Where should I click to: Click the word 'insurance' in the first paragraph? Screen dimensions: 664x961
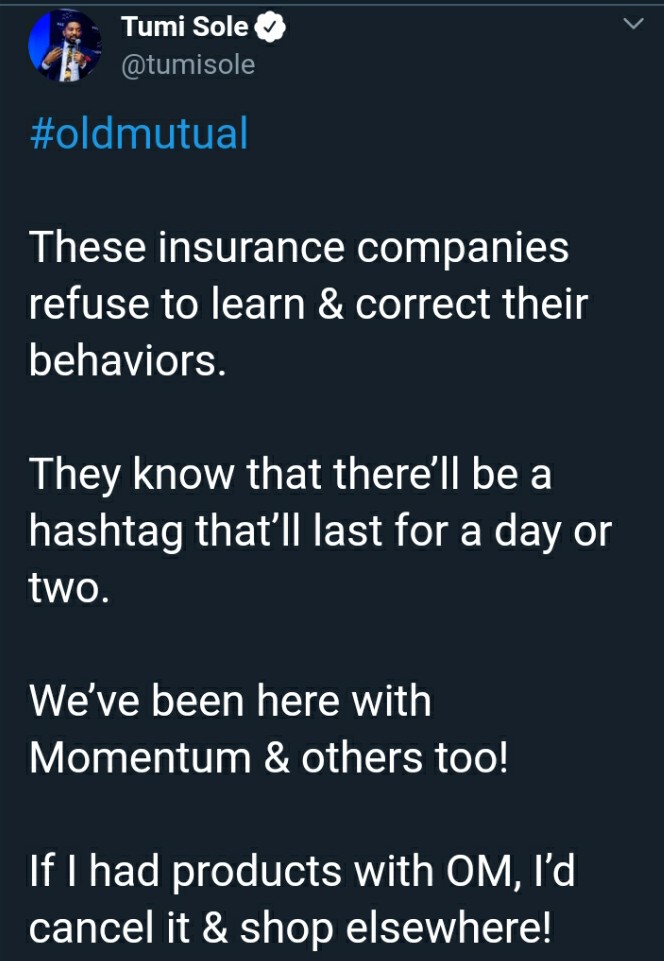(x=251, y=248)
